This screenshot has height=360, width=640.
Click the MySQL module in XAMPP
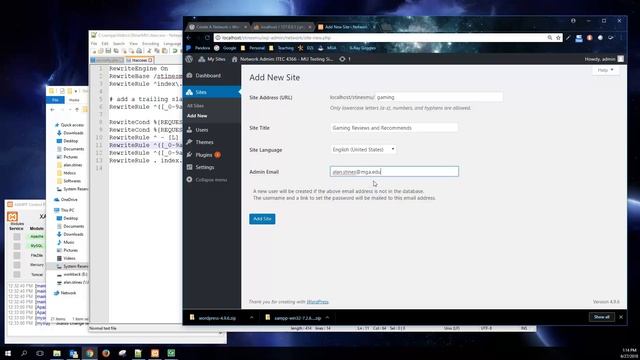(x=36, y=246)
